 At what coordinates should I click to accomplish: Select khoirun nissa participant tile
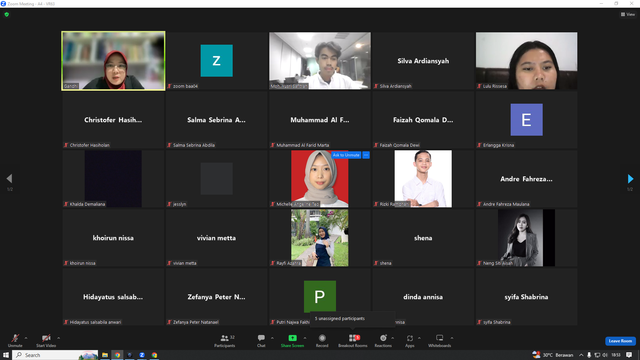pos(113,238)
